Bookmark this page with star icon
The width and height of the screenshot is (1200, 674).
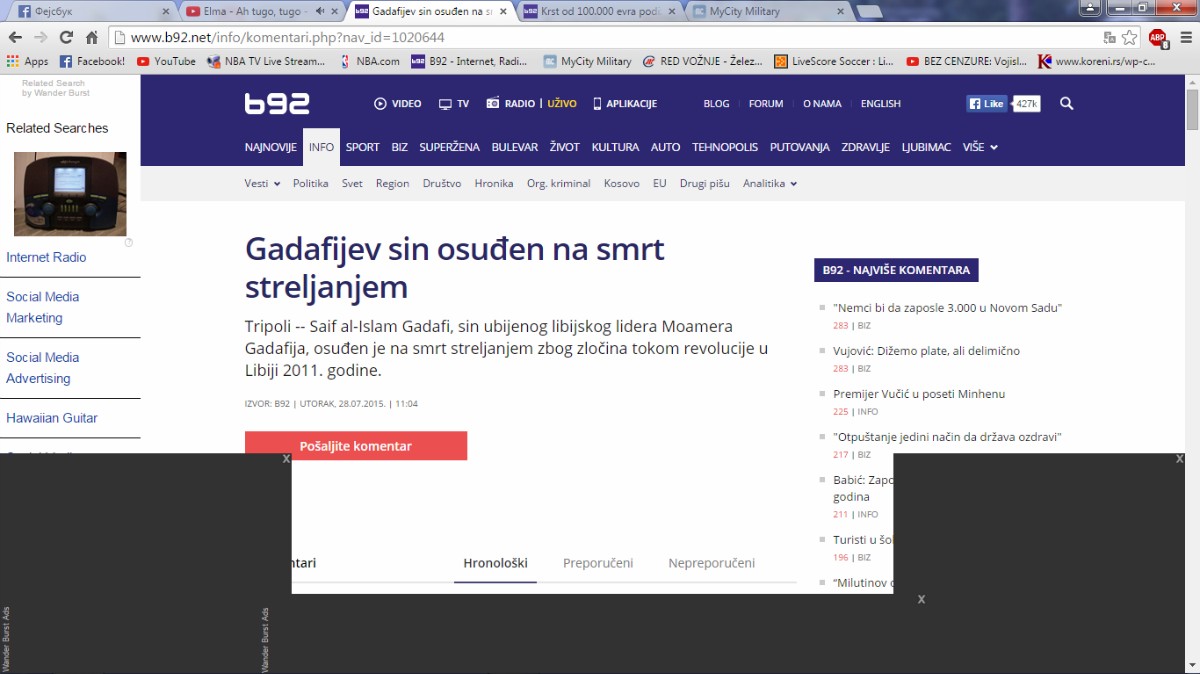[x=1129, y=37]
